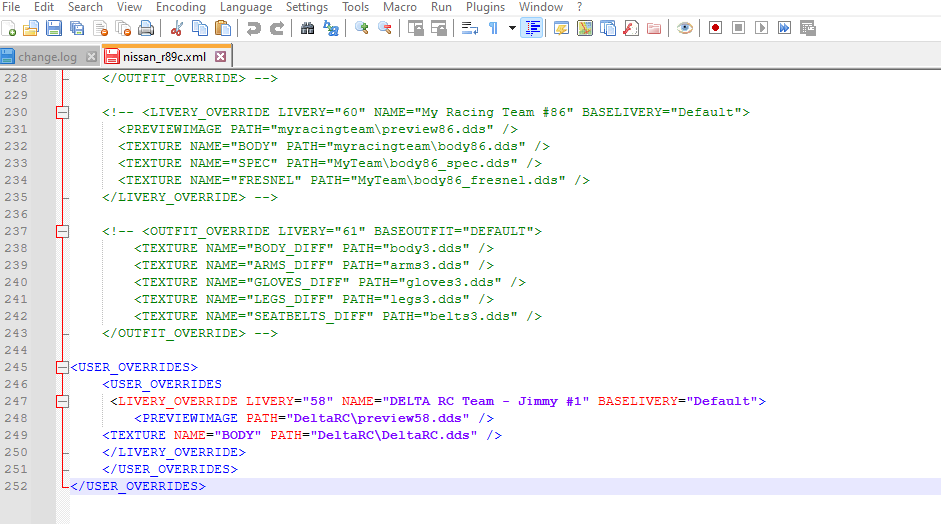The height and width of the screenshot is (524, 941).
Task: Save the current file with toolbar icon
Action: pos(54,28)
